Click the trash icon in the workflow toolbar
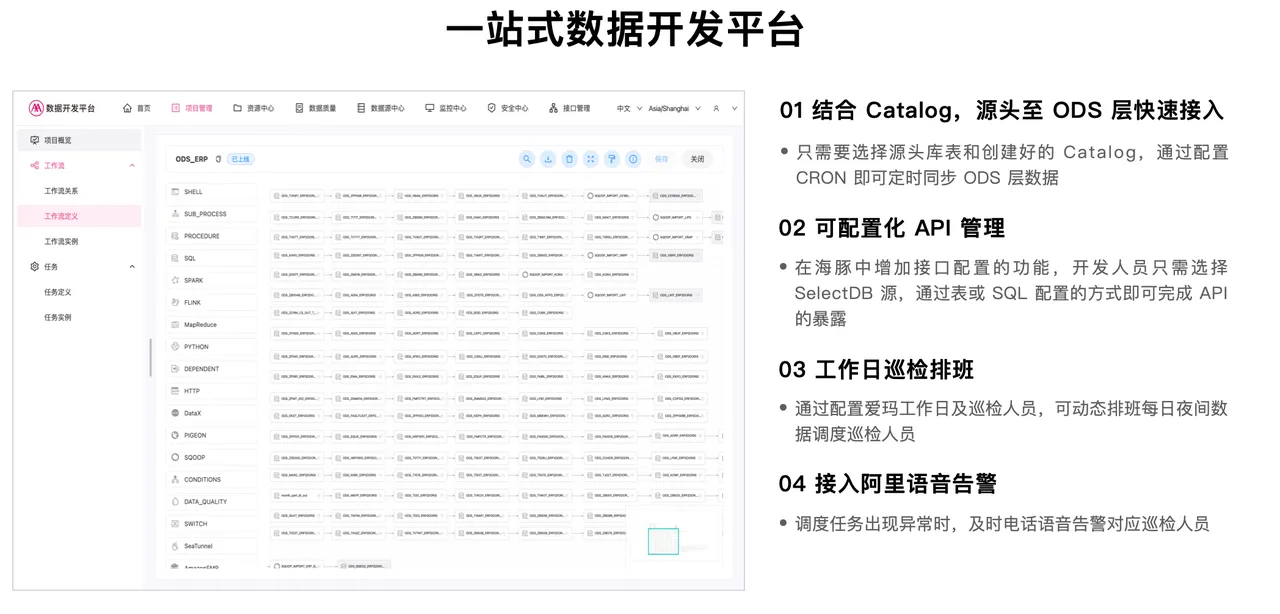 pyautogui.click(x=569, y=159)
